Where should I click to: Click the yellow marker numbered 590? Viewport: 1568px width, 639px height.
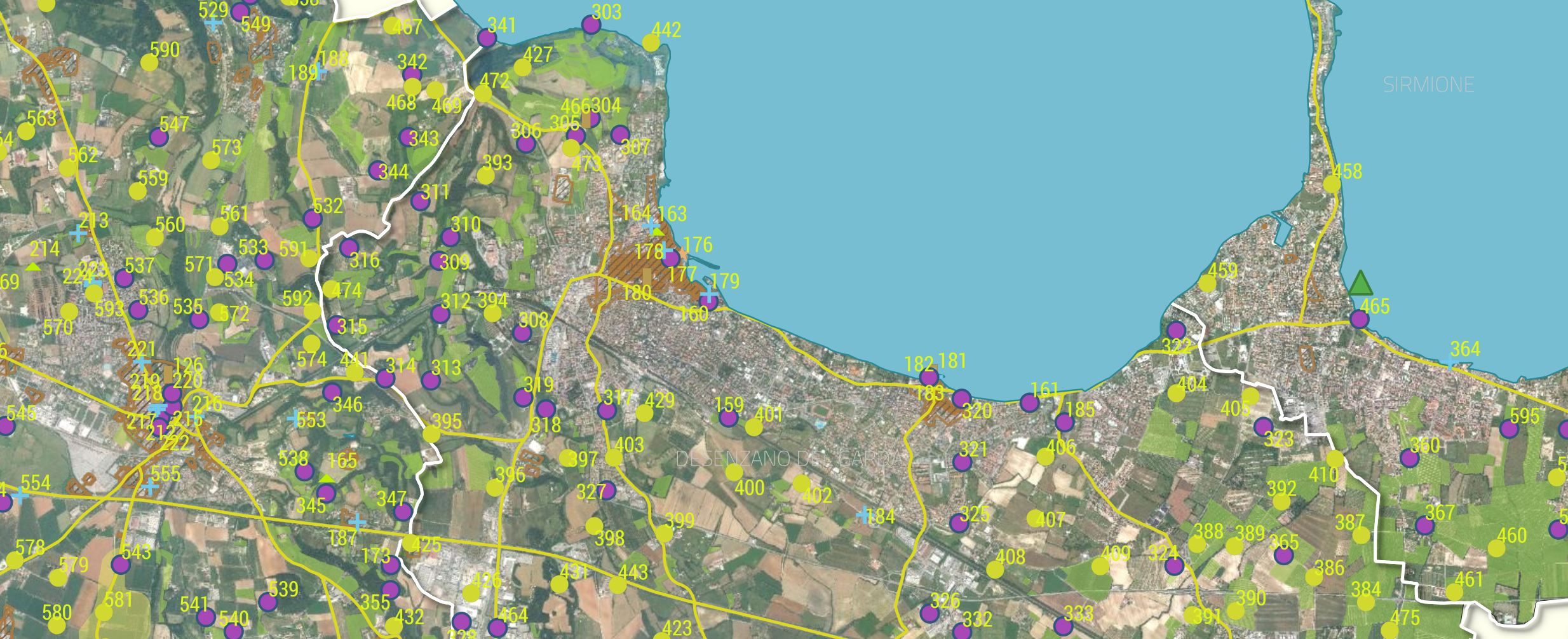click(x=149, y=62)
